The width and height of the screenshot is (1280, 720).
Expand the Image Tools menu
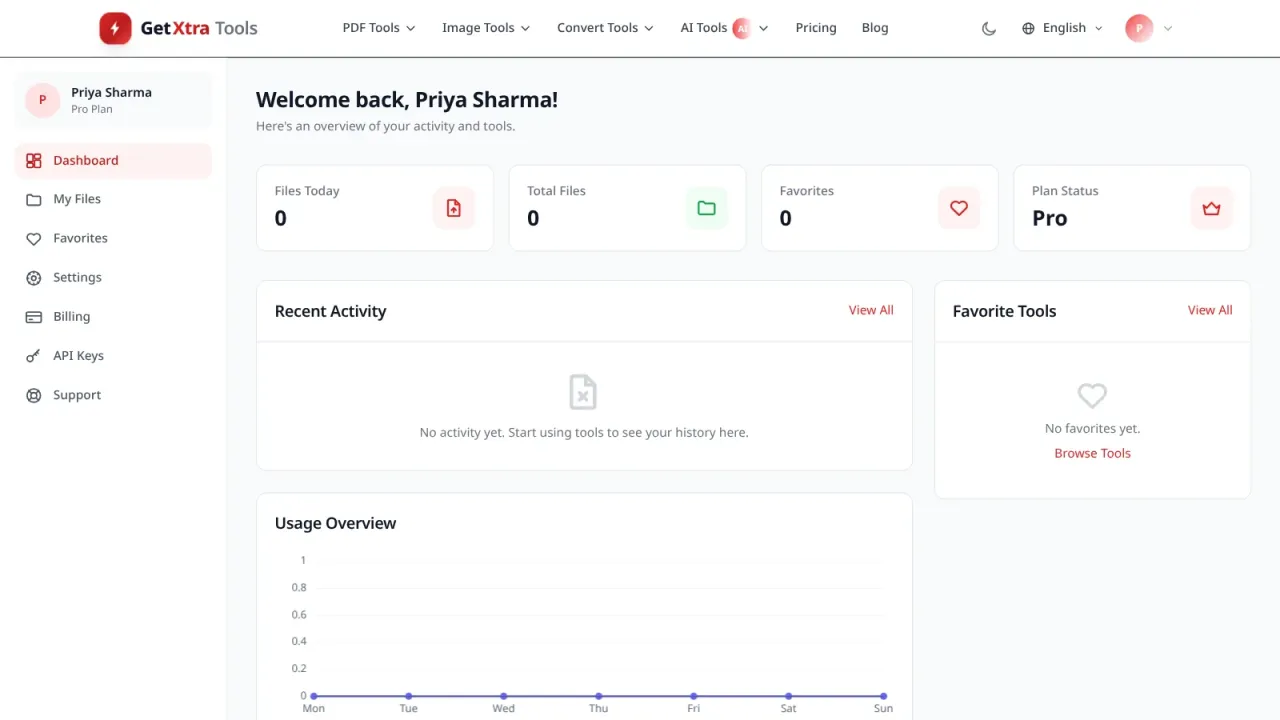click(486, 28)
